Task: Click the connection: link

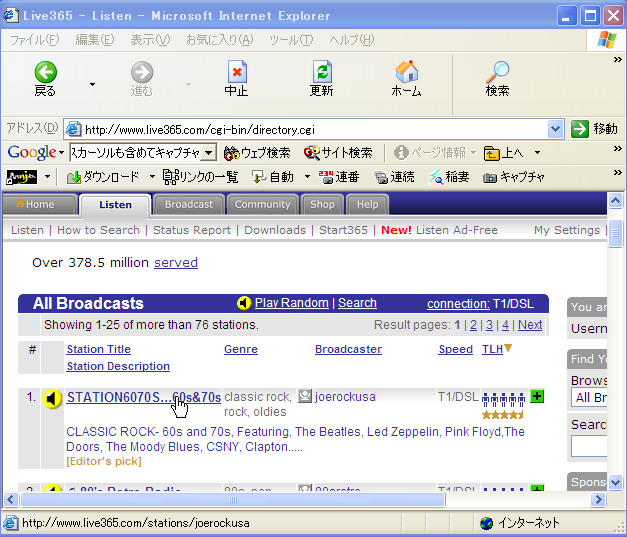Action: [x=458, y=304]
